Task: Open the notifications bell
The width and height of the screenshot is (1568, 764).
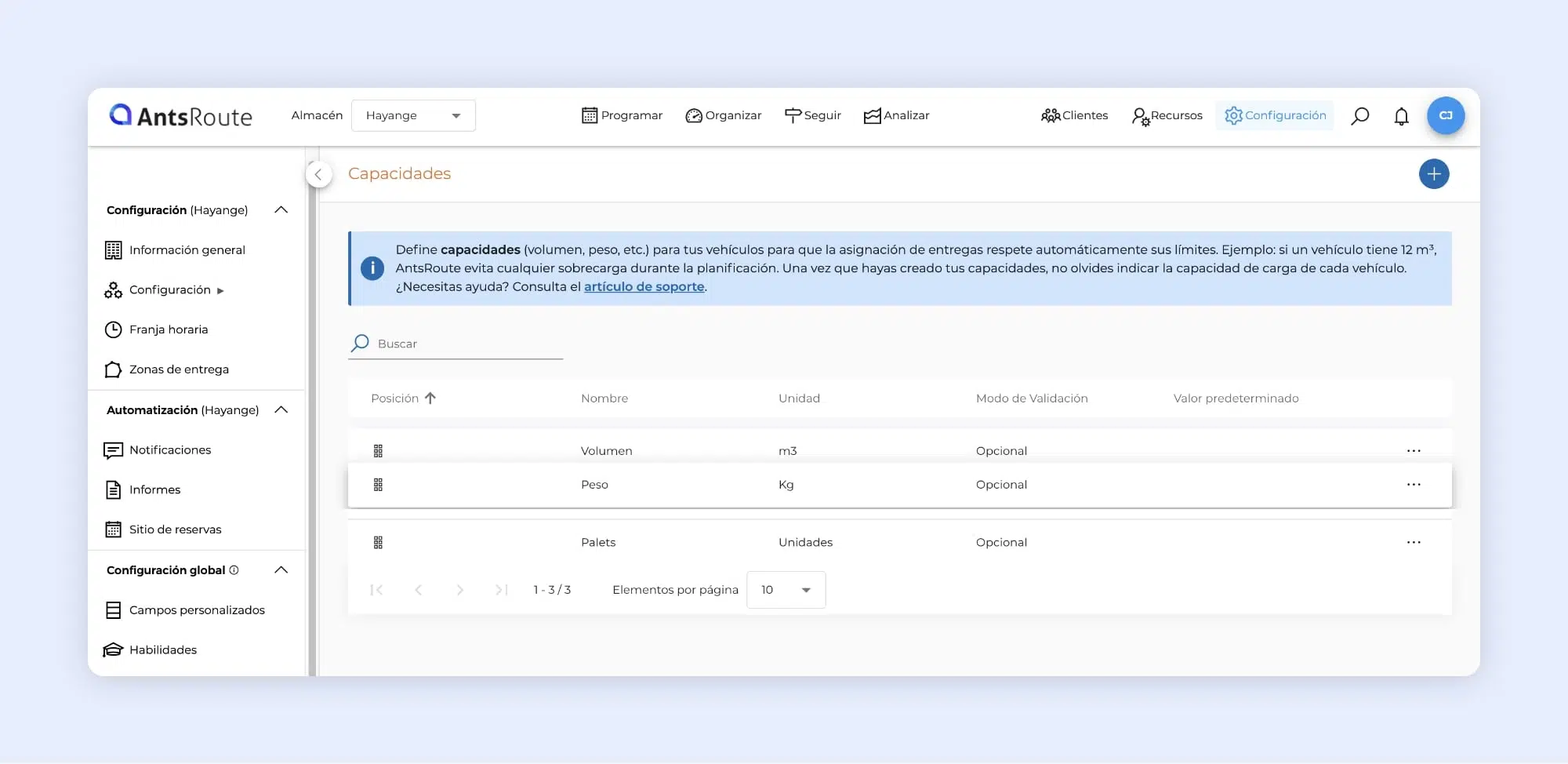Action: point(1401,116)
